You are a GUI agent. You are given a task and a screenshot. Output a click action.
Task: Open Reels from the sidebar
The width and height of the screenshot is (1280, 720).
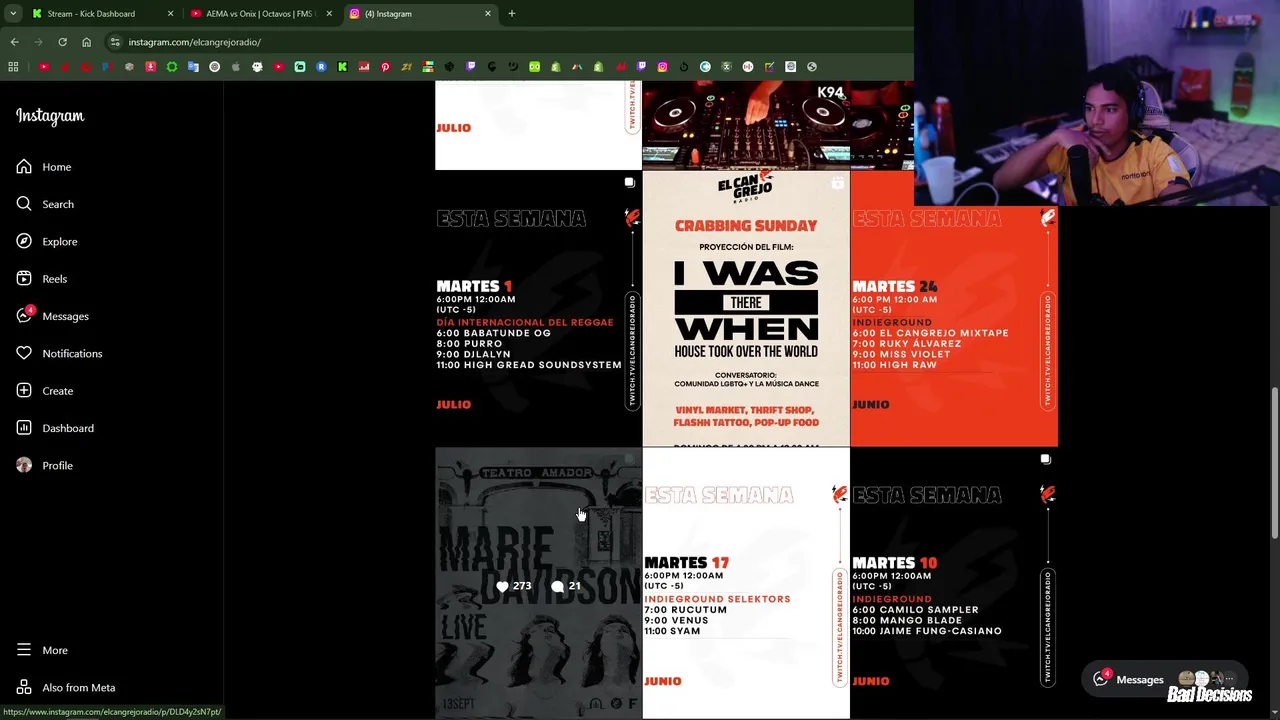(42, 279)
